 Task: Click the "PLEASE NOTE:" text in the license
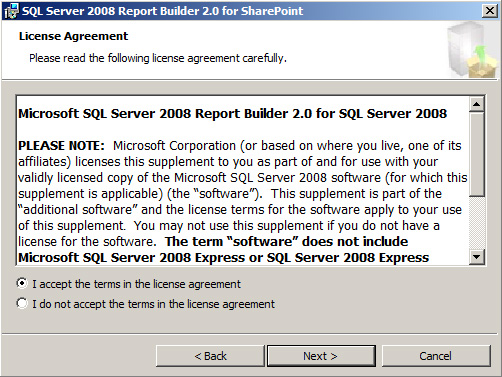coord(61,146)
